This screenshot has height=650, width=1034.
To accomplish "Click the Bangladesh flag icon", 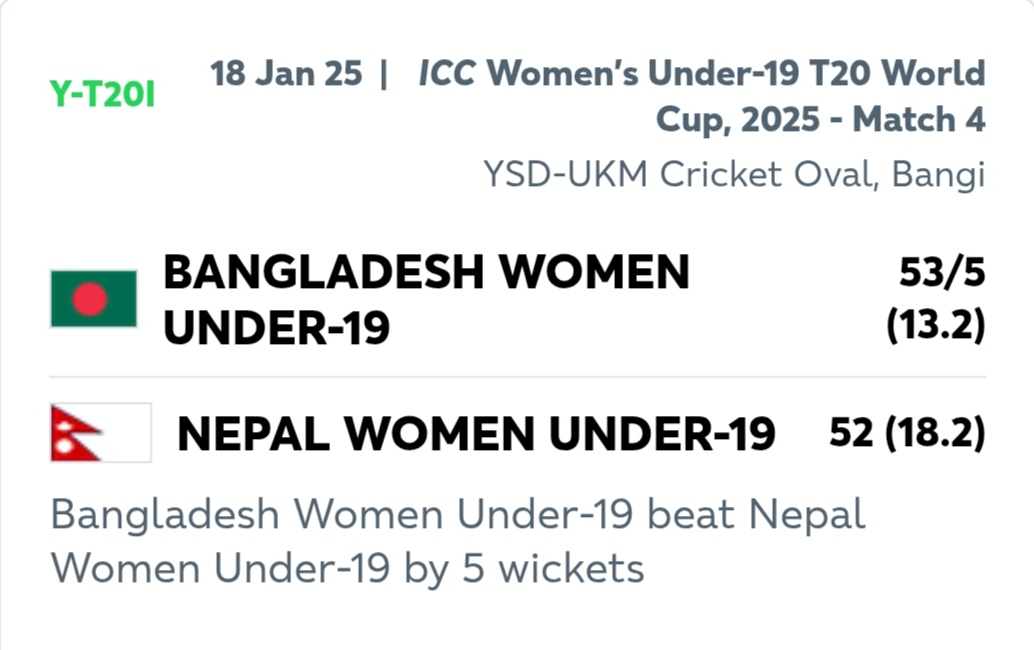I will (94, 299).
